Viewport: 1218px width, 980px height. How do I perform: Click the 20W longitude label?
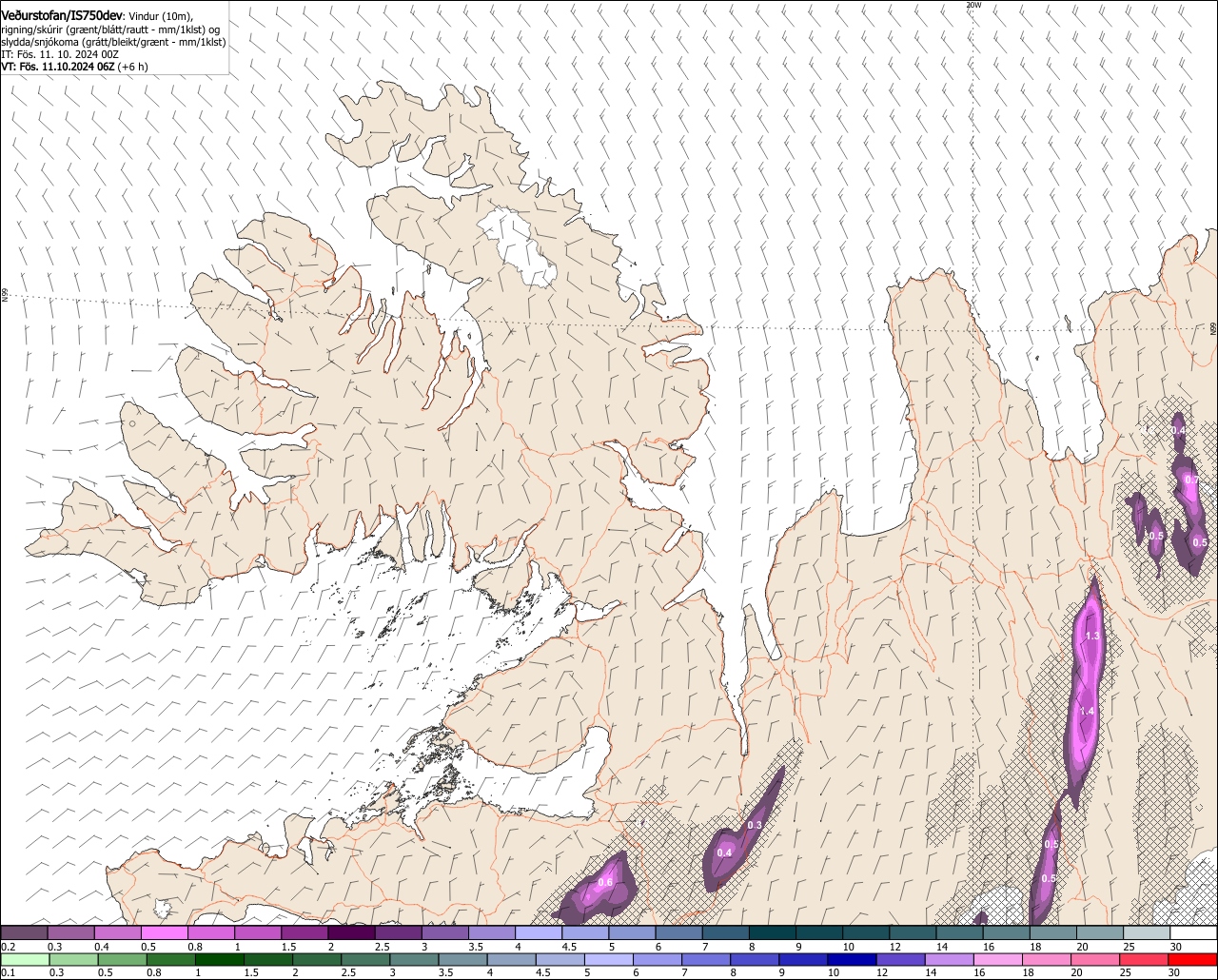(972, 5)
